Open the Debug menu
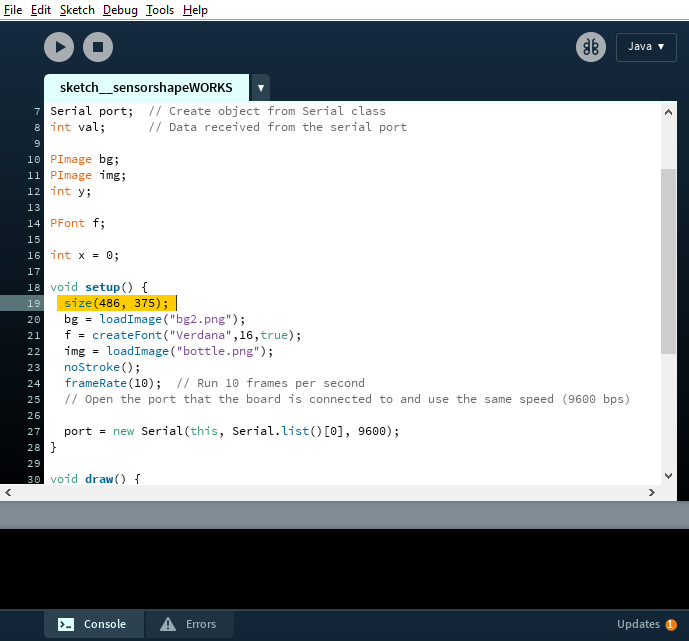Screen dimensions: 689x641 click(x=120, y=10)
